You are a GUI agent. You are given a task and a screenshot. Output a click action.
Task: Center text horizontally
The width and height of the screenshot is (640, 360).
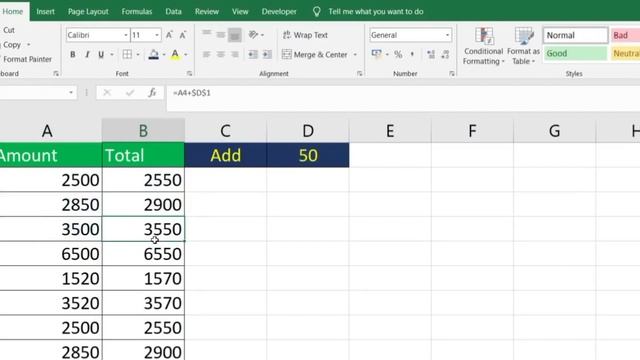(x=220, y=54)
